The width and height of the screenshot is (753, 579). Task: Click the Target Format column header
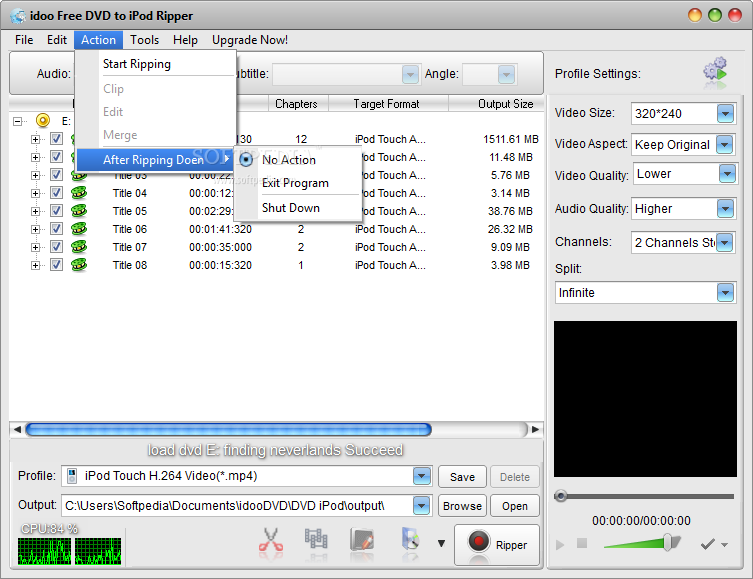point(387,104)
